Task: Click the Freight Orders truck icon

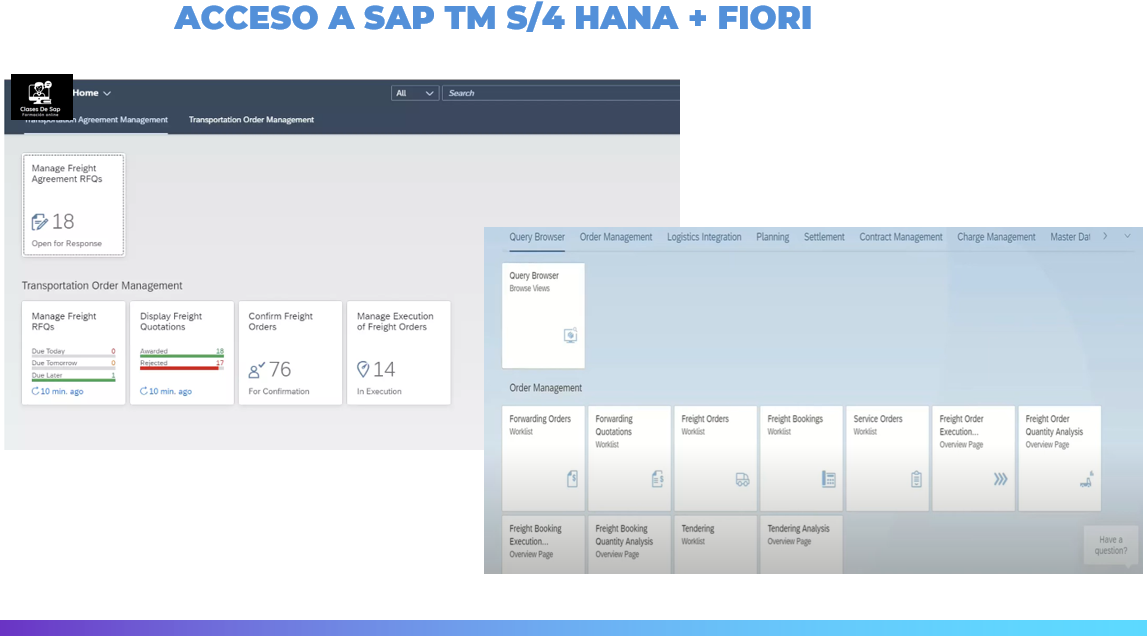Action: [742, 479]
